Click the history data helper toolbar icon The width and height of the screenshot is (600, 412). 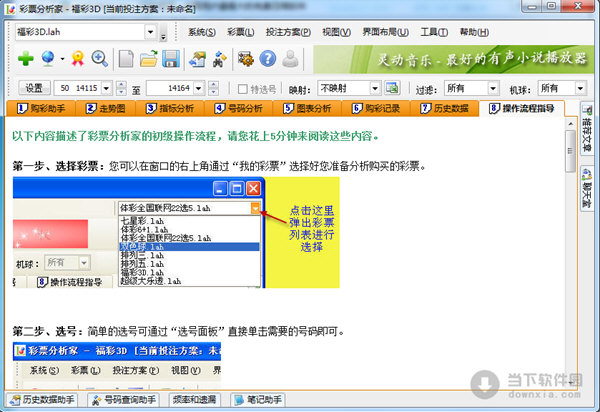point(197,59)
